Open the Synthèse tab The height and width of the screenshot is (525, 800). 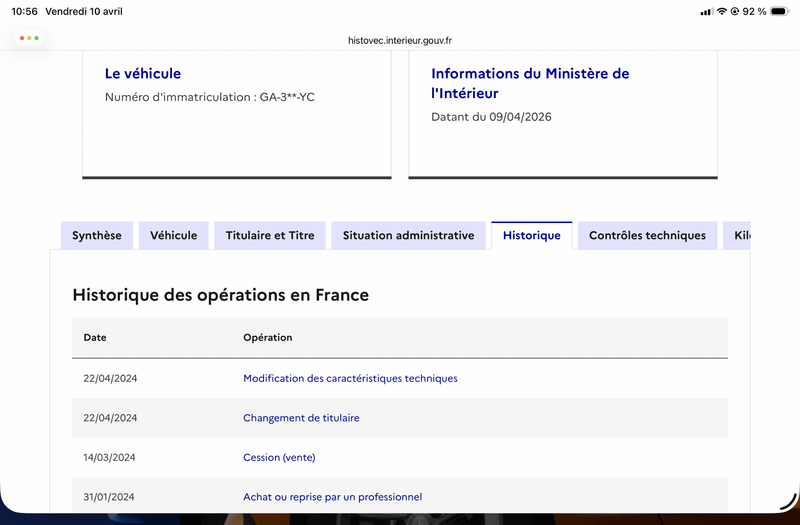point(97,235)
